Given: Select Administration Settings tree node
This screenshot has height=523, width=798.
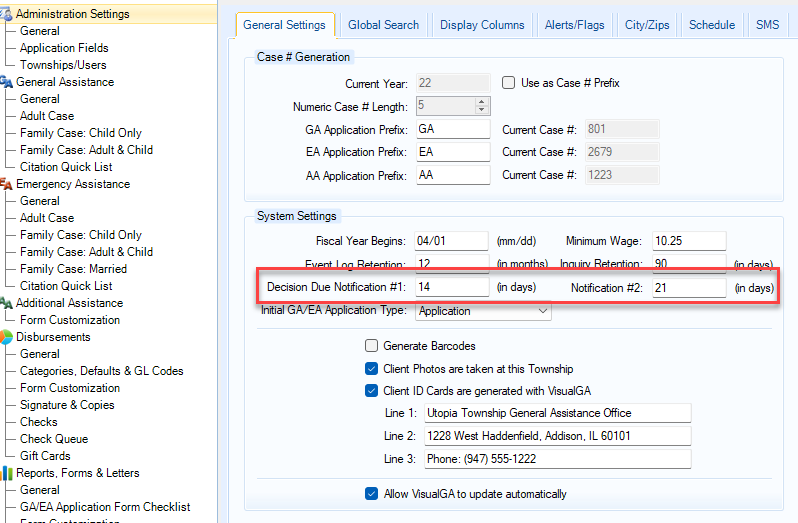Looking at the screenshot, I should point(73,14).
